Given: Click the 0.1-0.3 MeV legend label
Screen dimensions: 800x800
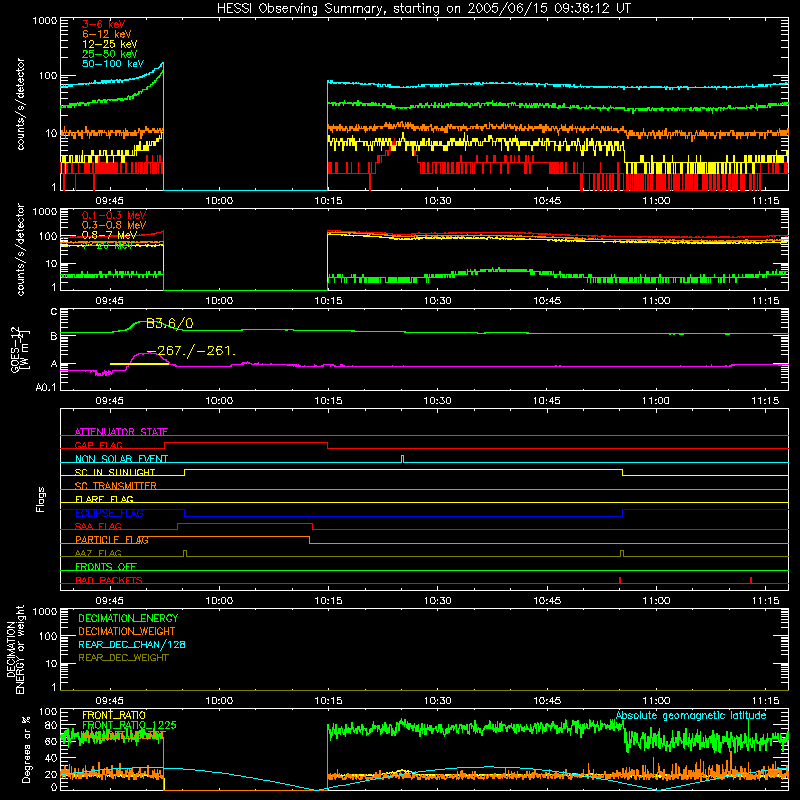Looking at the screenshot, I should pyautogui.click(x=114, y=215).
